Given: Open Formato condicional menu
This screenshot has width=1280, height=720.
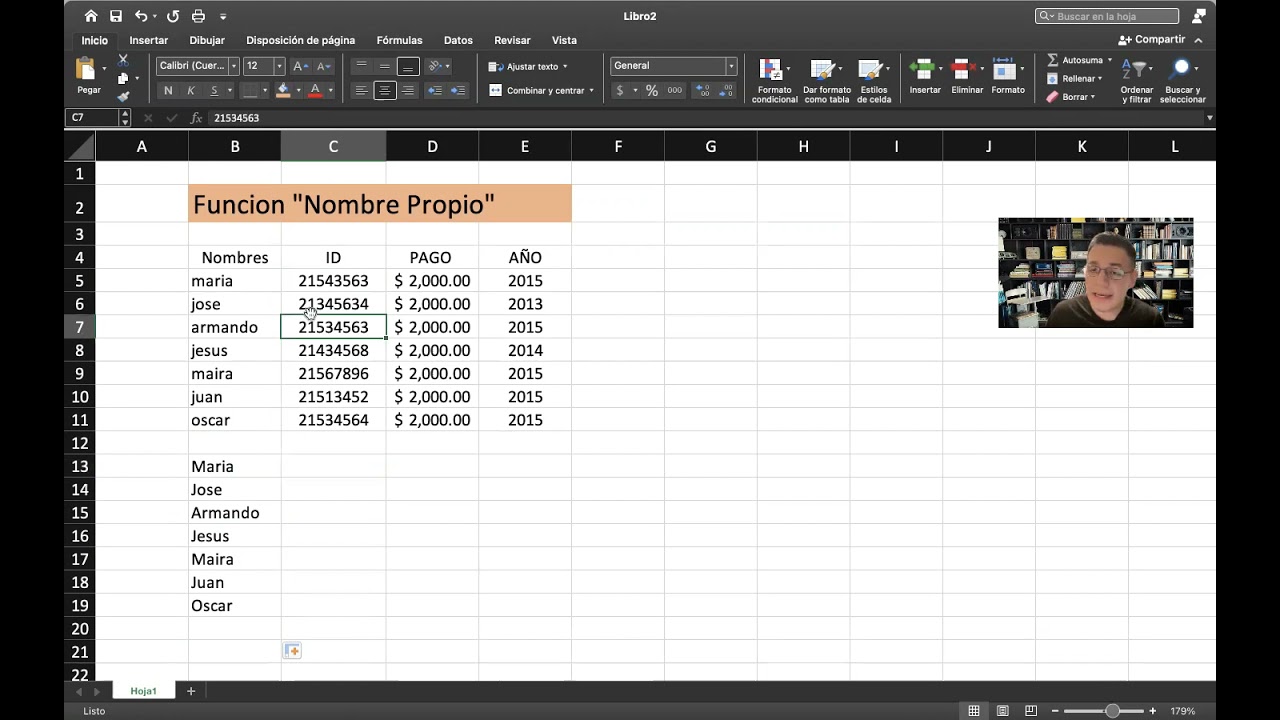Looking at the screenshot, I should pos(775,80).
